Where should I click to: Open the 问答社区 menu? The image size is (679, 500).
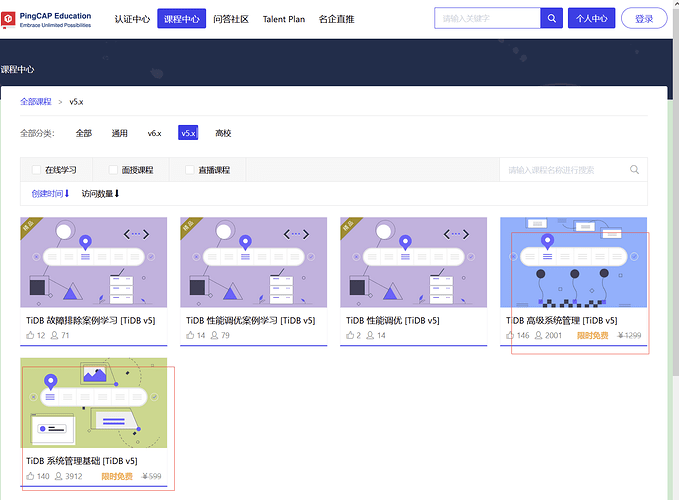coord(231,19)
